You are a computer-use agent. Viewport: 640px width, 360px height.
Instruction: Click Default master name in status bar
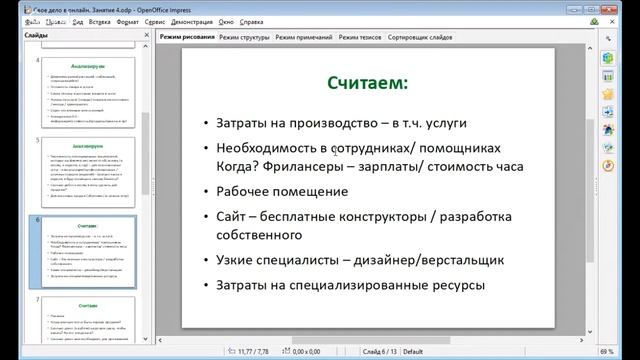pos(413,351)
